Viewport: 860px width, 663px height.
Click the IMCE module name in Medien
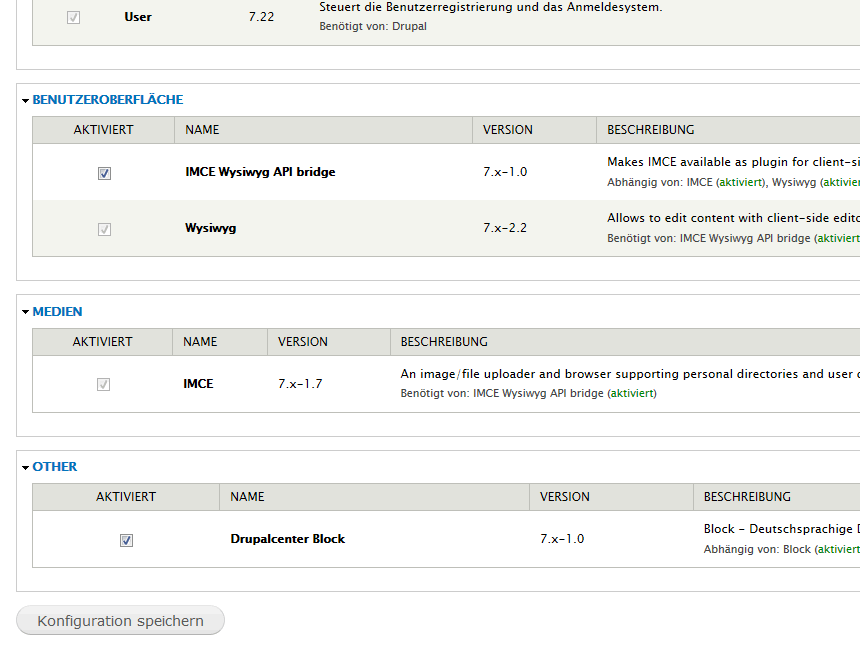click(x=198, y=384)
